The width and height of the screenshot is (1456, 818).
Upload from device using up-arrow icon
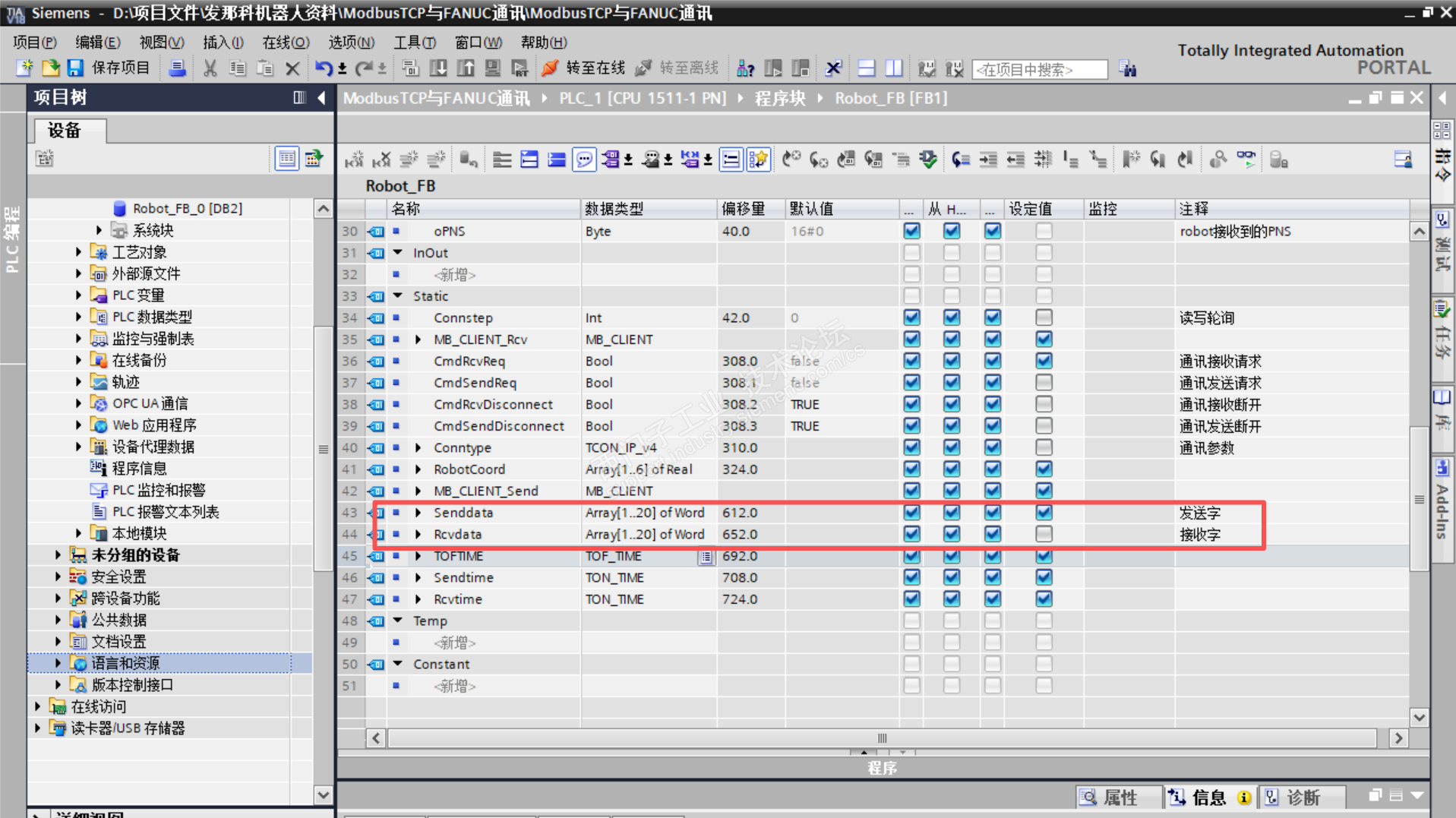pos(466,68)
